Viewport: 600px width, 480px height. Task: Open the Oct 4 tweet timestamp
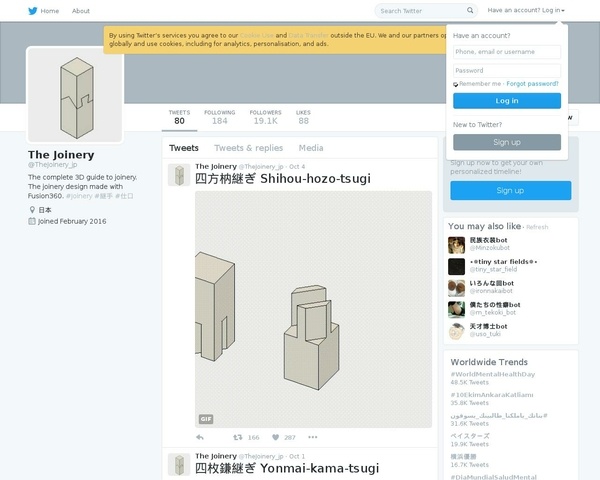coord(297,167)
